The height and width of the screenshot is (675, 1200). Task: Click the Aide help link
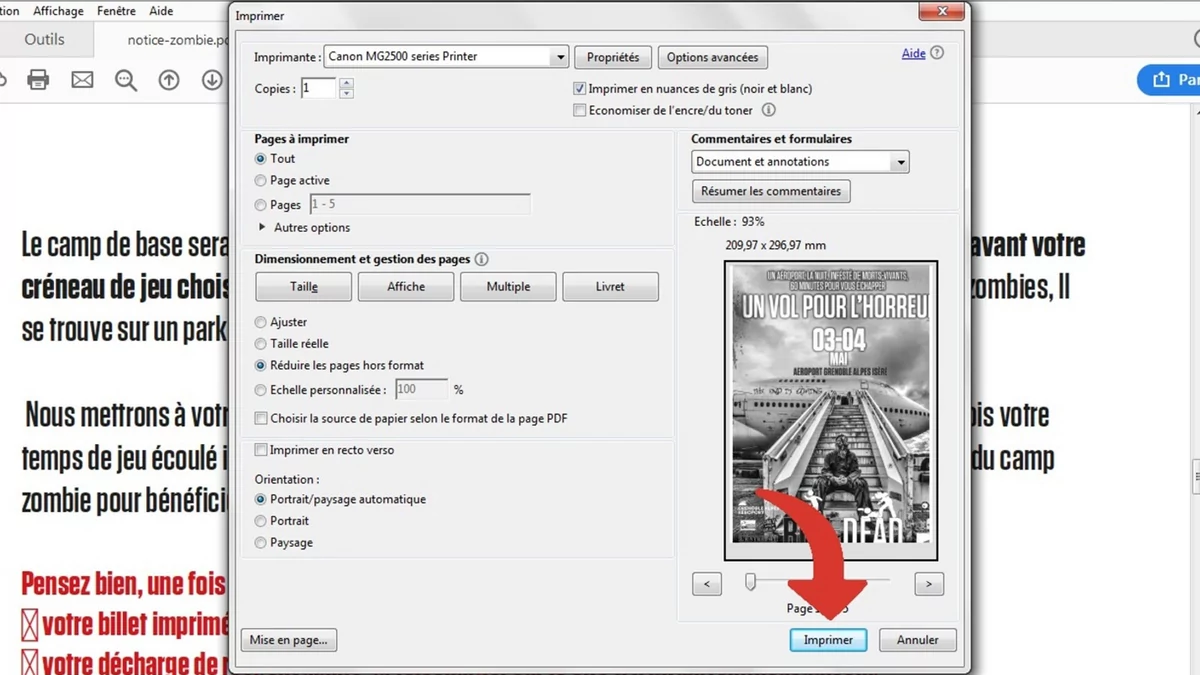(913, 53)
